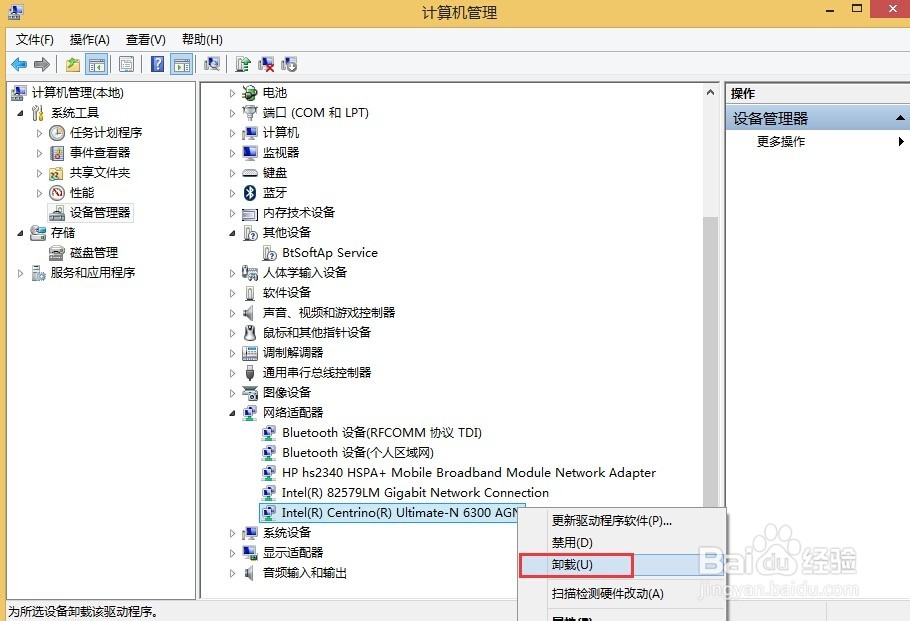Click the 任务计划程序 clock icon

pos(57,133)
